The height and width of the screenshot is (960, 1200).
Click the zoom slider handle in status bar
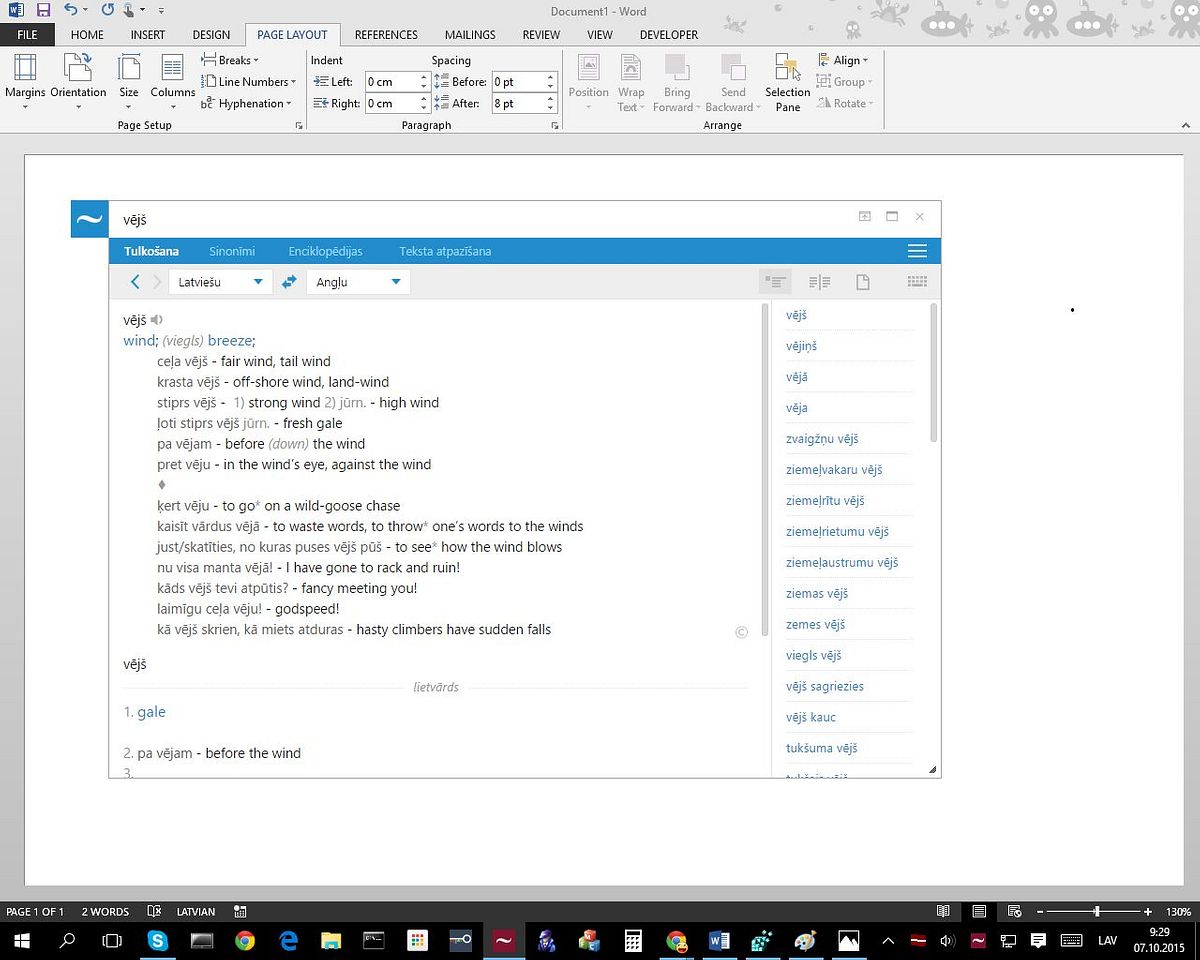coord(1097,911)
